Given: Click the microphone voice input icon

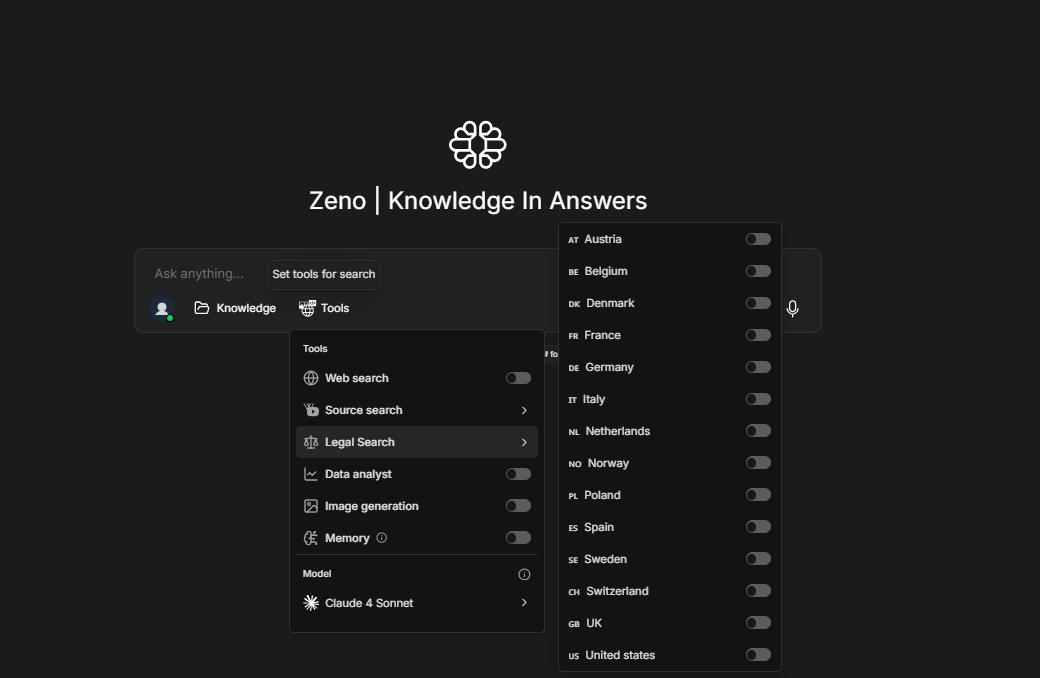Looking at the screenshot, I should point(792,308).
